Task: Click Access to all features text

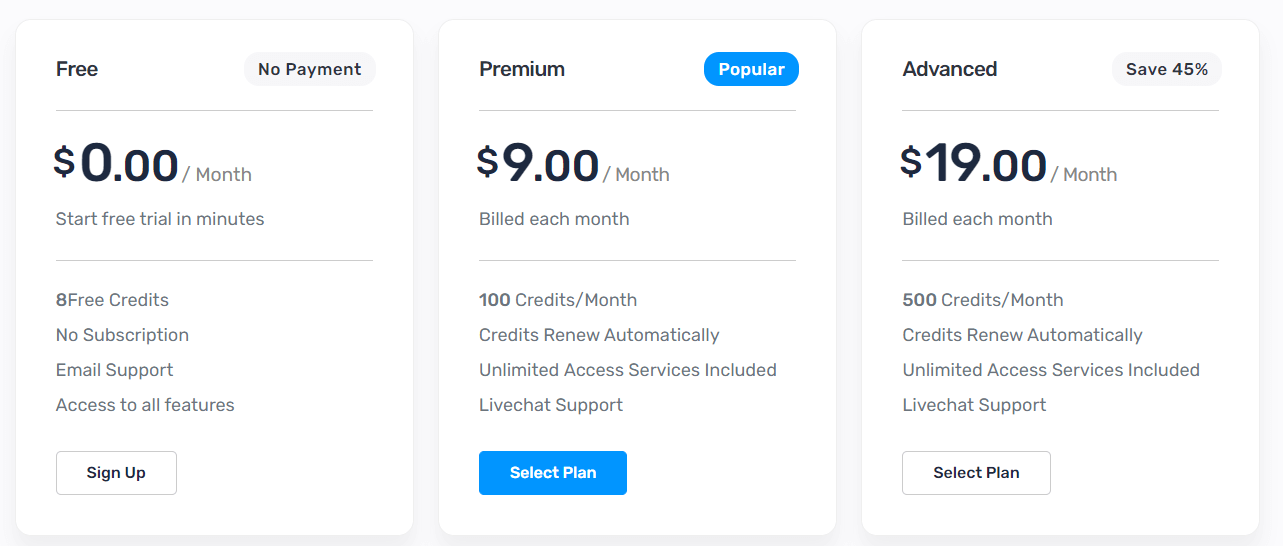Action: click(x=145, y=405)
